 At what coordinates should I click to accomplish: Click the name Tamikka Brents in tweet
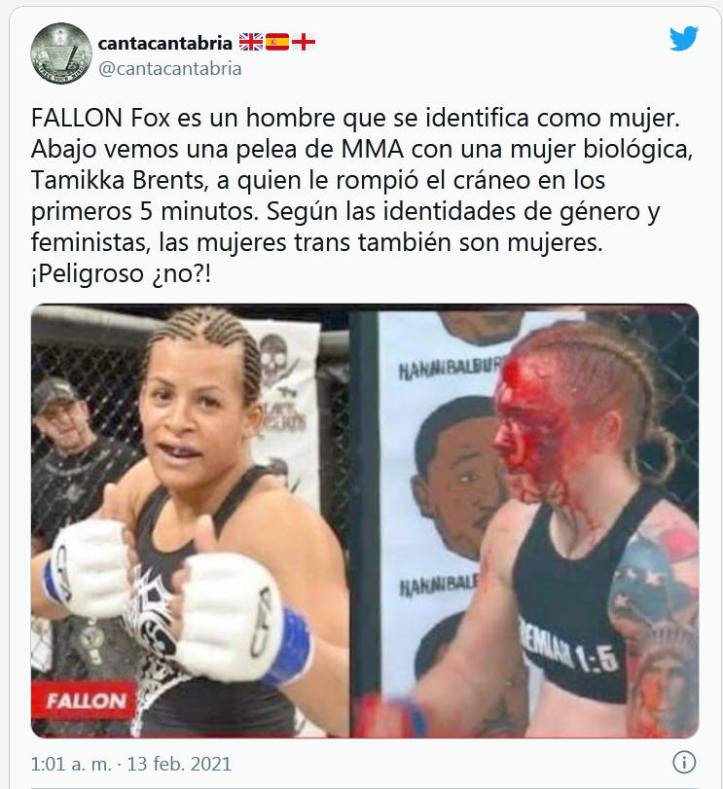click(117, 180)
